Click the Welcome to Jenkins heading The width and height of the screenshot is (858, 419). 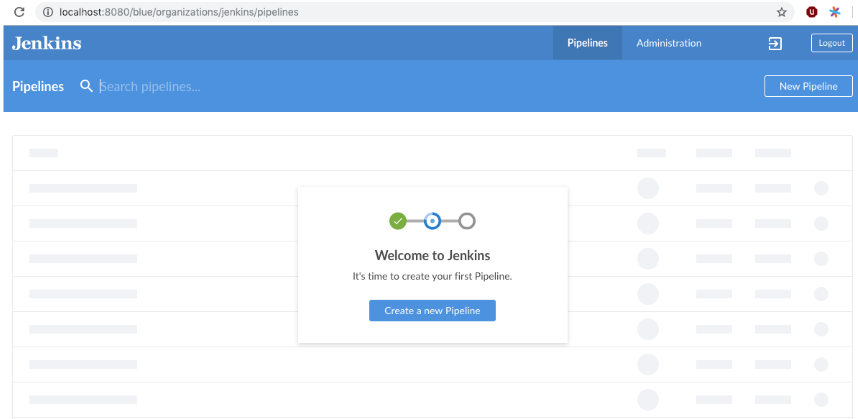pyautogui.click(x=432, y=255)
